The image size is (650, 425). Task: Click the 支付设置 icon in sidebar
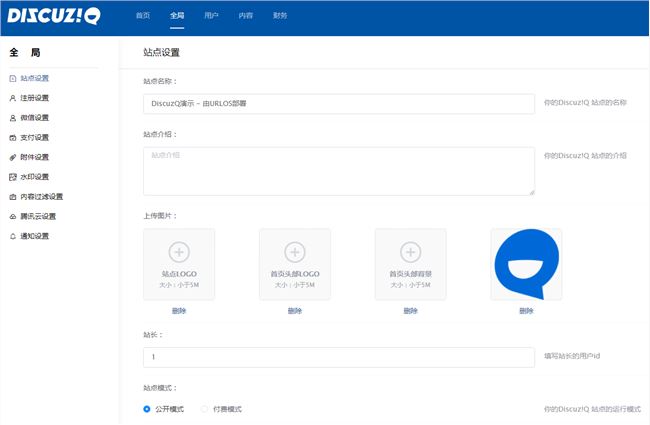pos(12,137)
